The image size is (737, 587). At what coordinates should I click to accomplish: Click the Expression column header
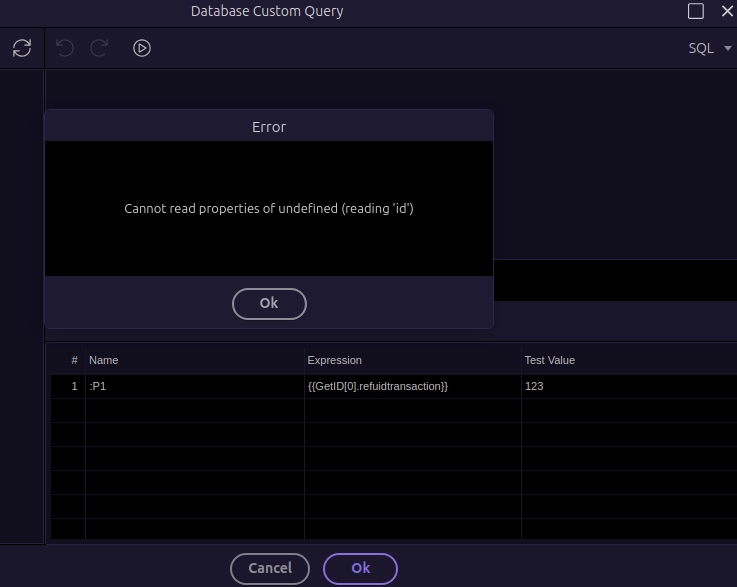pyautogui.click(x=413, y=360)
